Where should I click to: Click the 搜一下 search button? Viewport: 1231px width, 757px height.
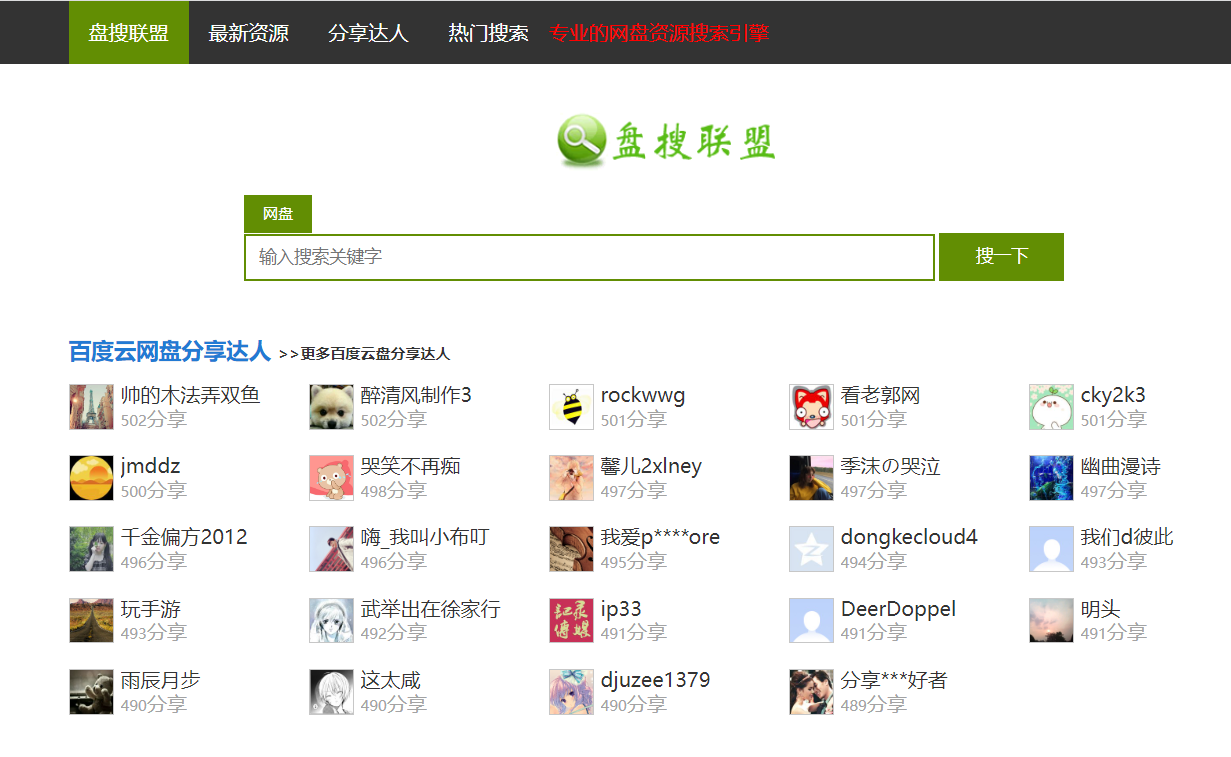click(x=1001, y=257)
